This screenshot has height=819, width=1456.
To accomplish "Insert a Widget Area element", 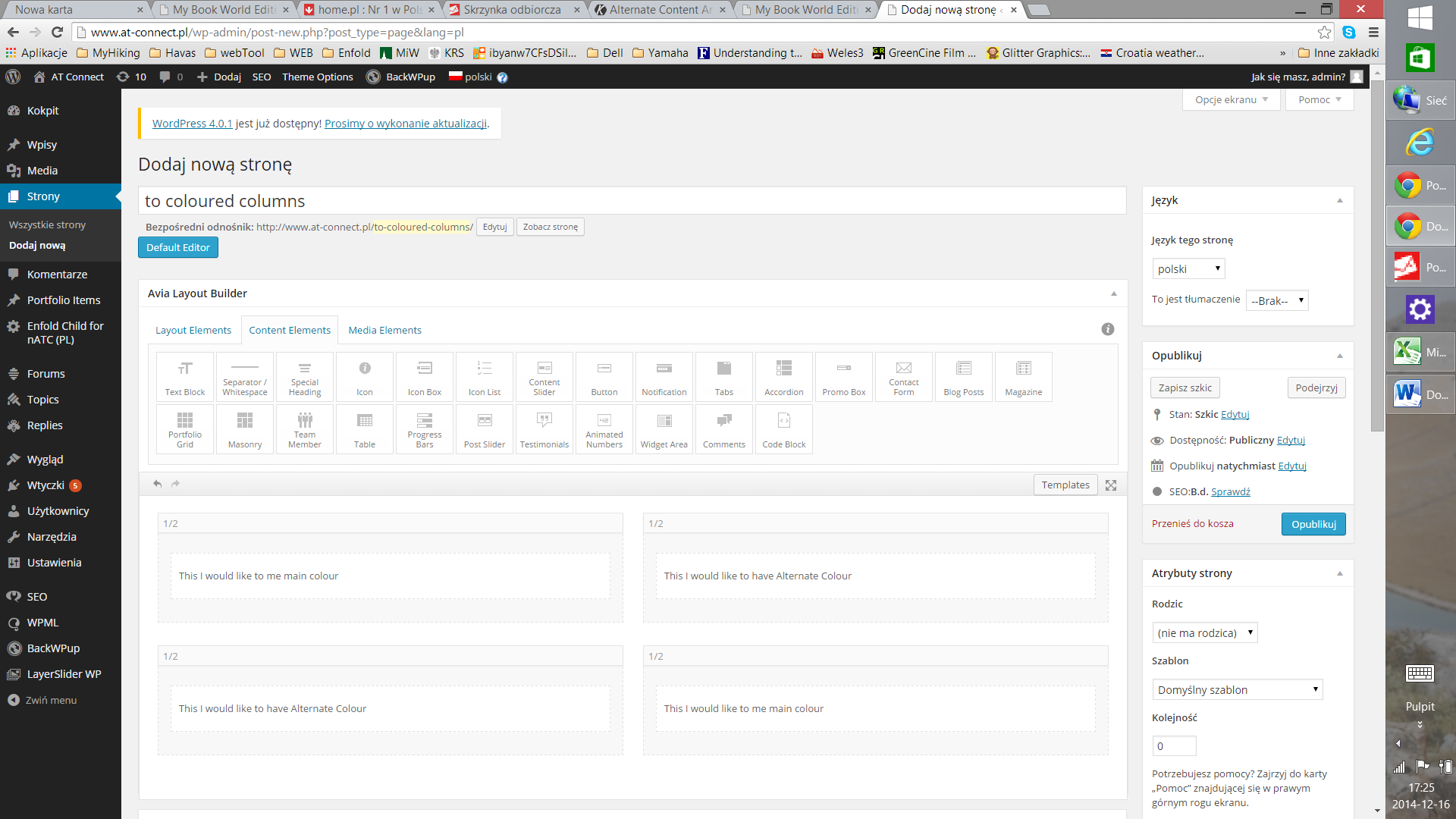I will tap(664, 429).
